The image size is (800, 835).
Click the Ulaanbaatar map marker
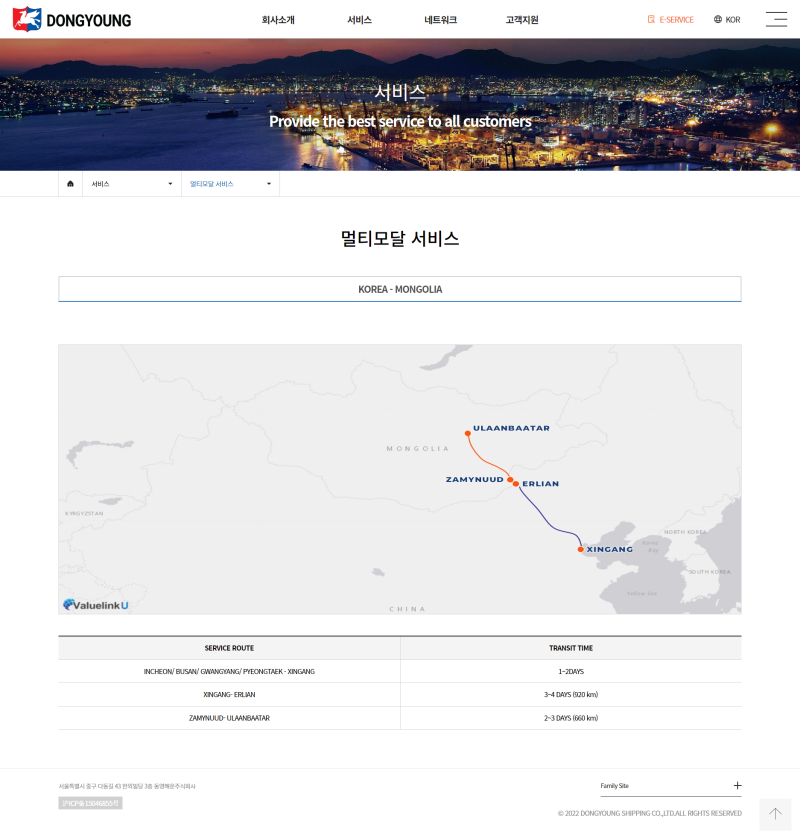(x=467, y=433)
